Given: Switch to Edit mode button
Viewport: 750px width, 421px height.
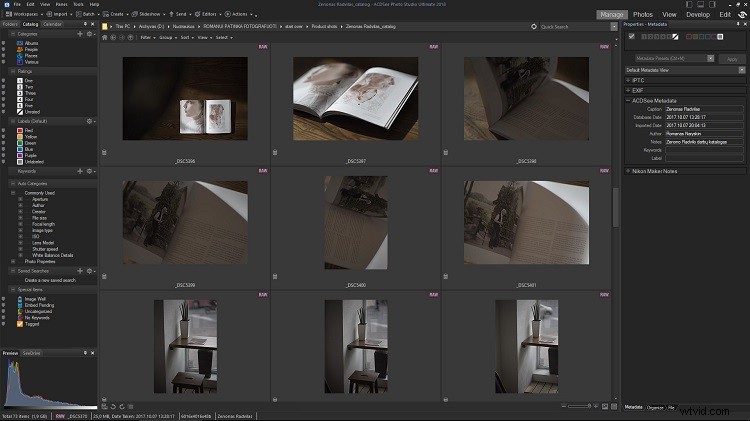Looking at the screenshot, I should (725, 14).
